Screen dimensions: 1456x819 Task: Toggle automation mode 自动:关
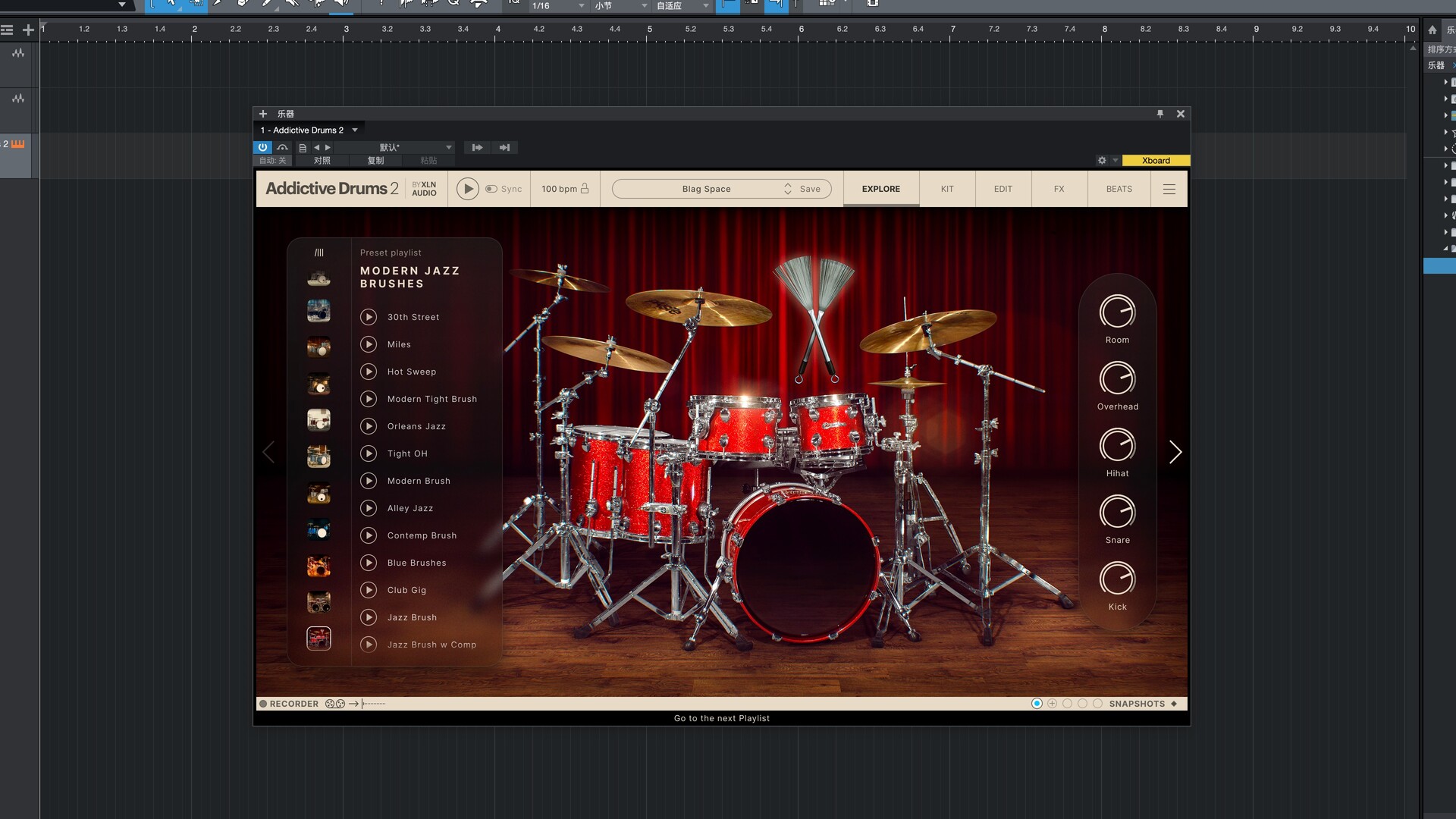pyautogui.click(x=273, y=160)
